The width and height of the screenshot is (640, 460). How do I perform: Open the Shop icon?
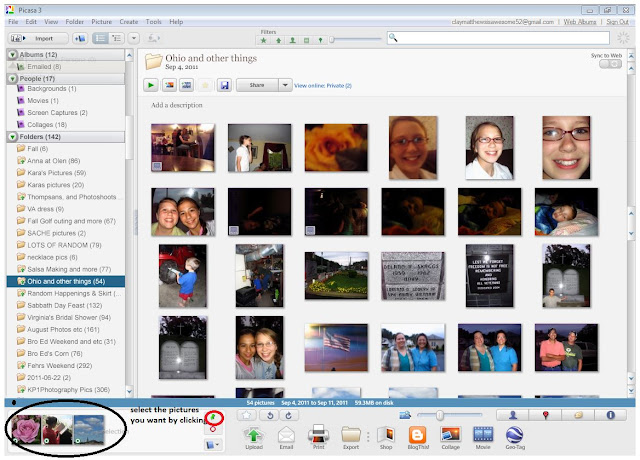click(386, 435)
